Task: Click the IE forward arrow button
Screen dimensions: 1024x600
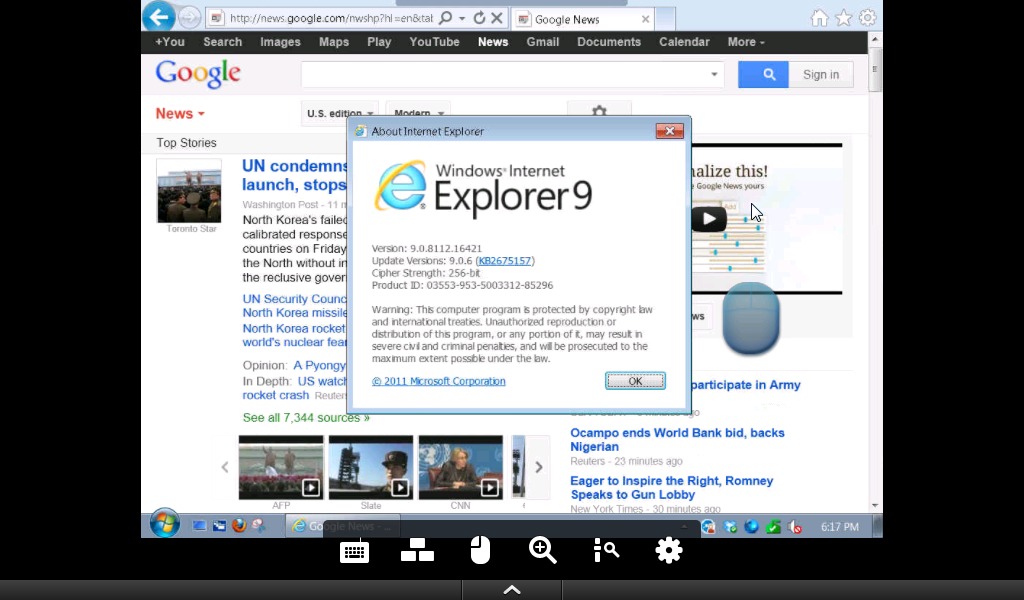Action: pyautogui.click(x=189, y=18)
